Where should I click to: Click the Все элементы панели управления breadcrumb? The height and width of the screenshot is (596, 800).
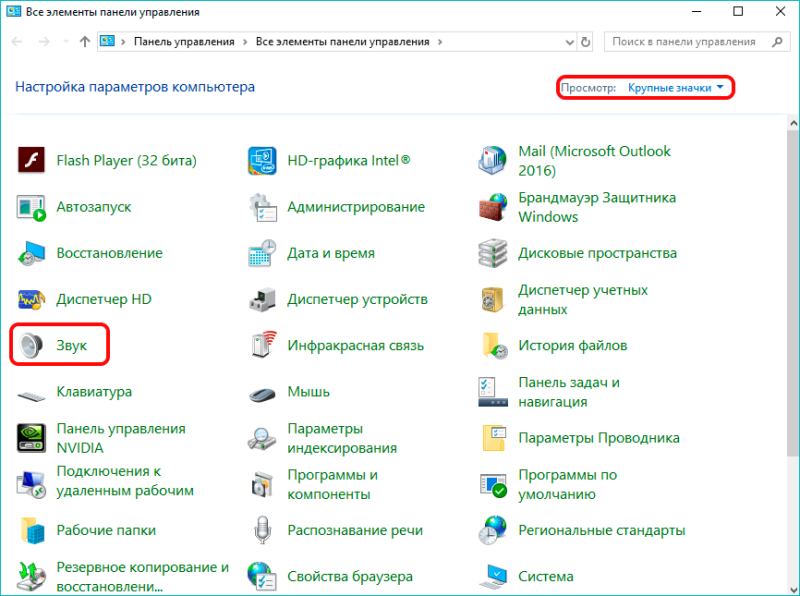point(342,42)
